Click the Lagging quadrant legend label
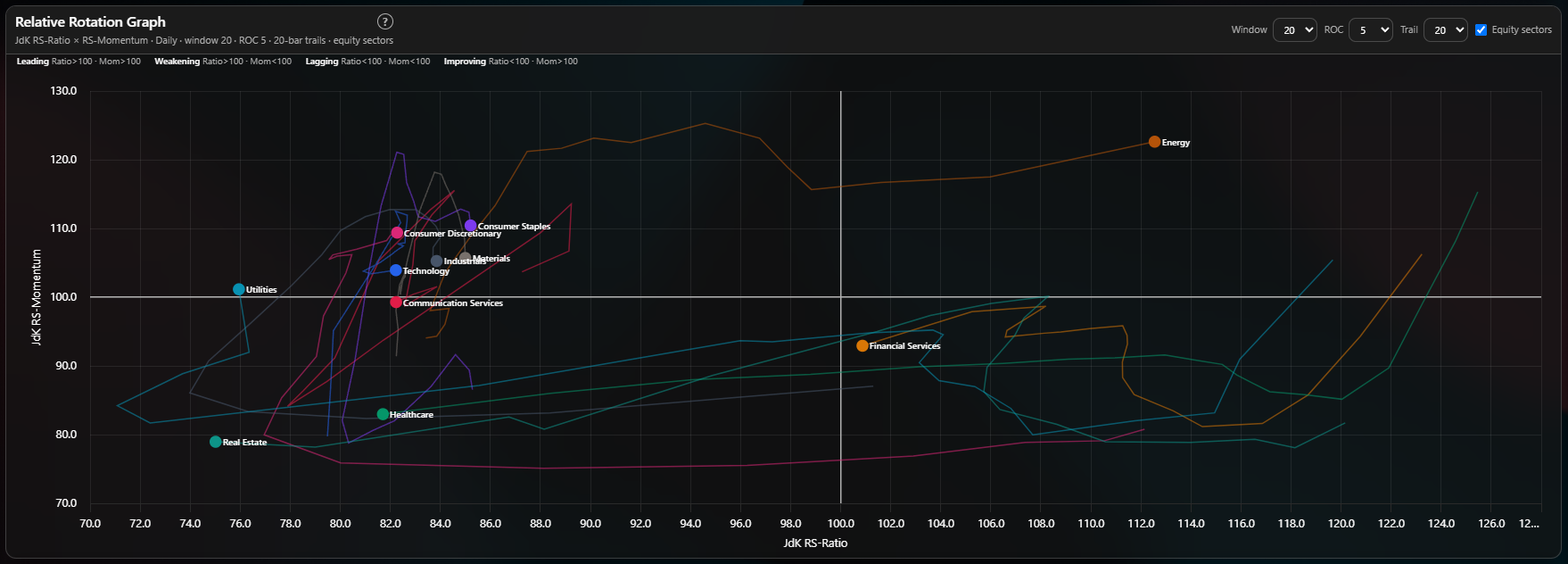 tap(367, 62)
